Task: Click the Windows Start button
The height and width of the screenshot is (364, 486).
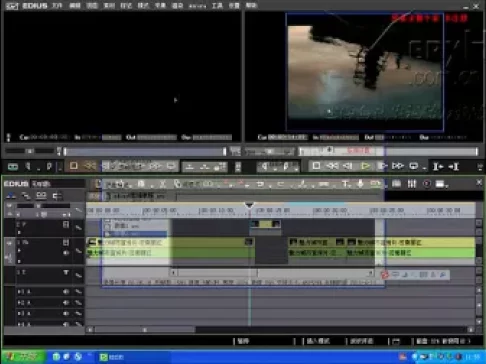Action: [x=23, y=357]
